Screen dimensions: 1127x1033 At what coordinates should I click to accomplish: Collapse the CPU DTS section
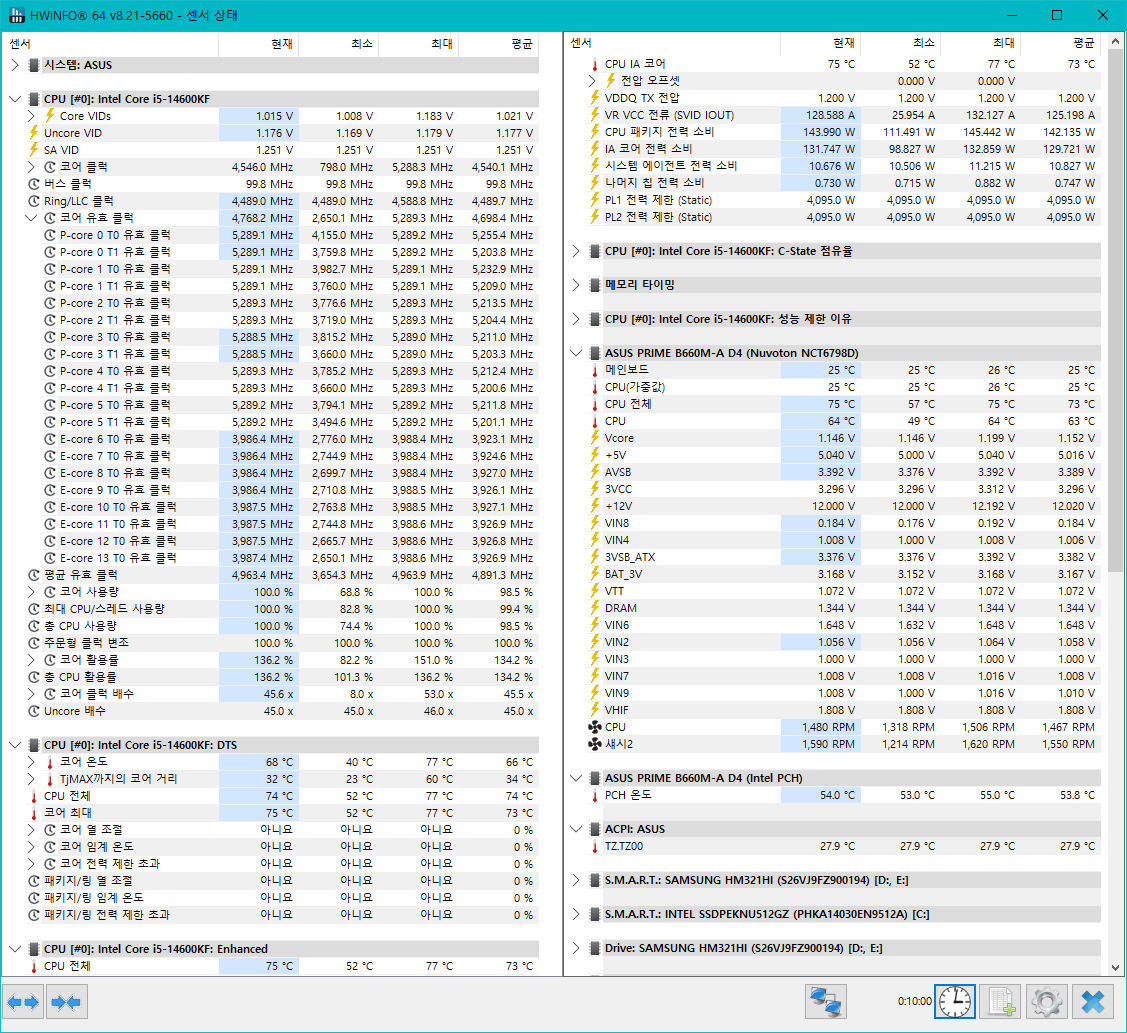15,745
